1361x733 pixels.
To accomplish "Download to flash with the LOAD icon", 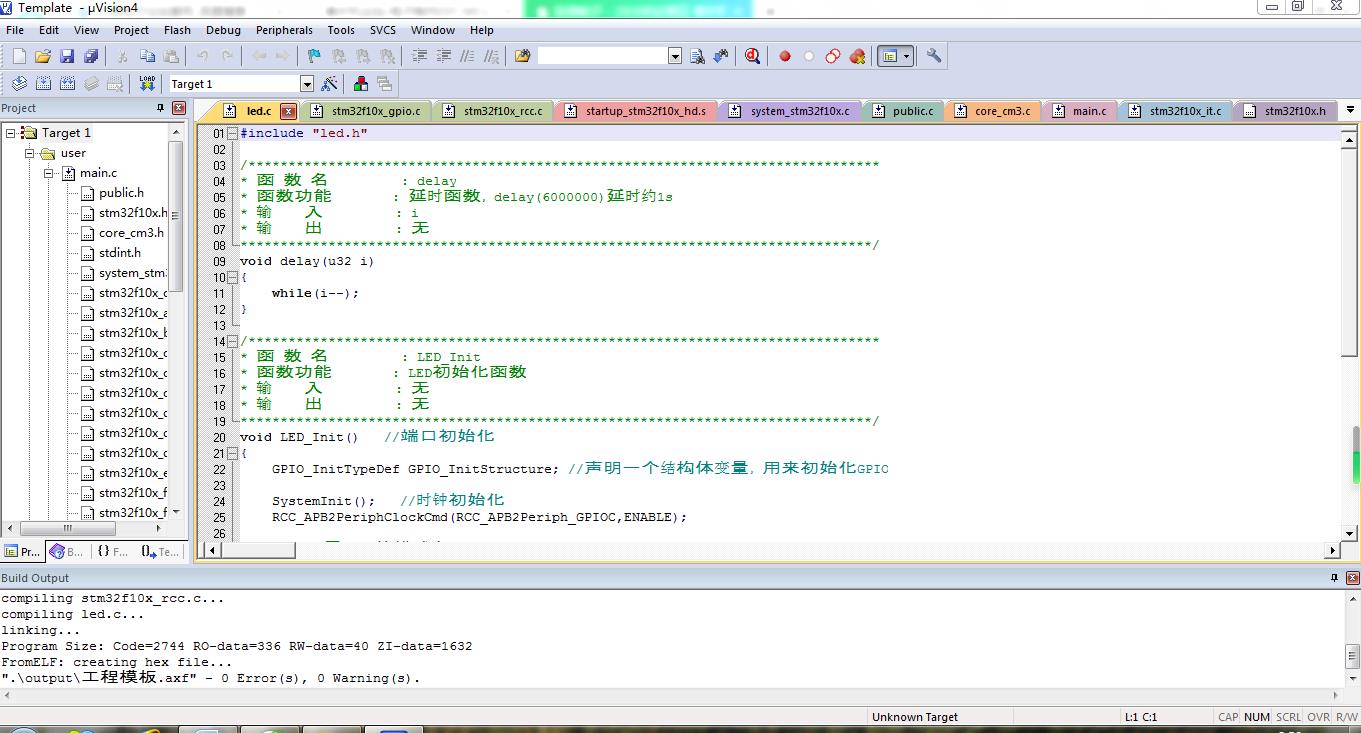I will tap(147, 84).
